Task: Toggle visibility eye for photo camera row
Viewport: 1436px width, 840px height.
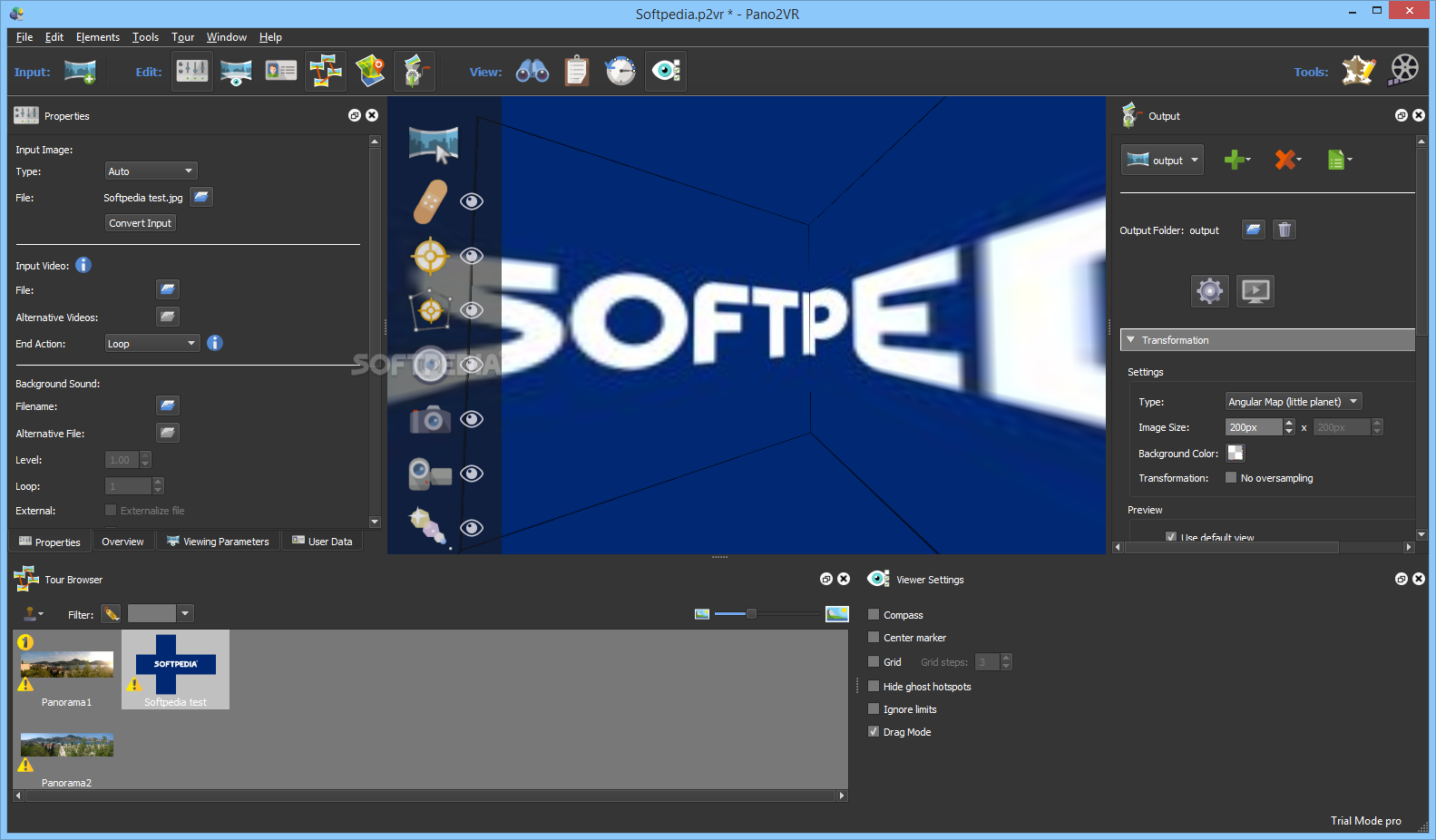Action: [471, 419]
